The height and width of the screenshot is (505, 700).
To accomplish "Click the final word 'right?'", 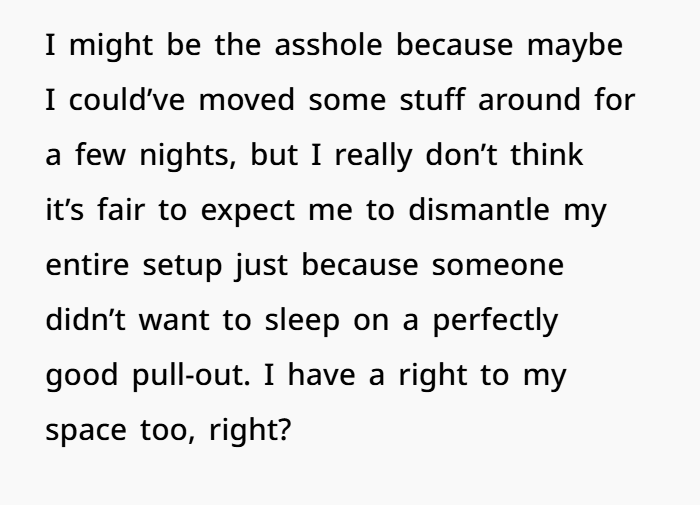I will (x=250, y=431).
